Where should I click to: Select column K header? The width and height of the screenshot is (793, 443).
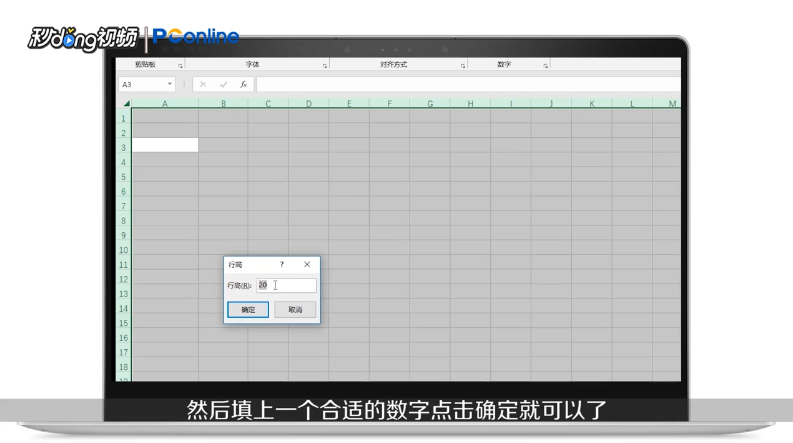pos(592,104)
